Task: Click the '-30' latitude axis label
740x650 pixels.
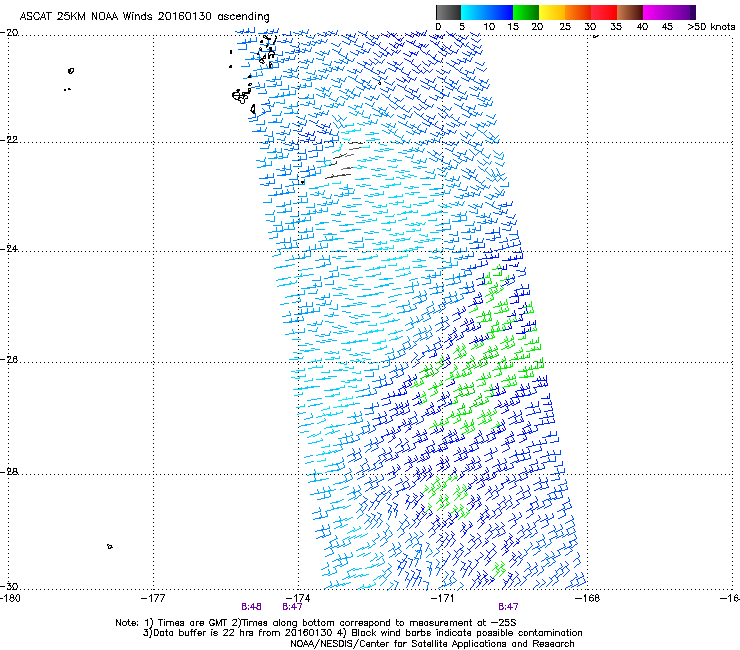Action: point(9,586)
